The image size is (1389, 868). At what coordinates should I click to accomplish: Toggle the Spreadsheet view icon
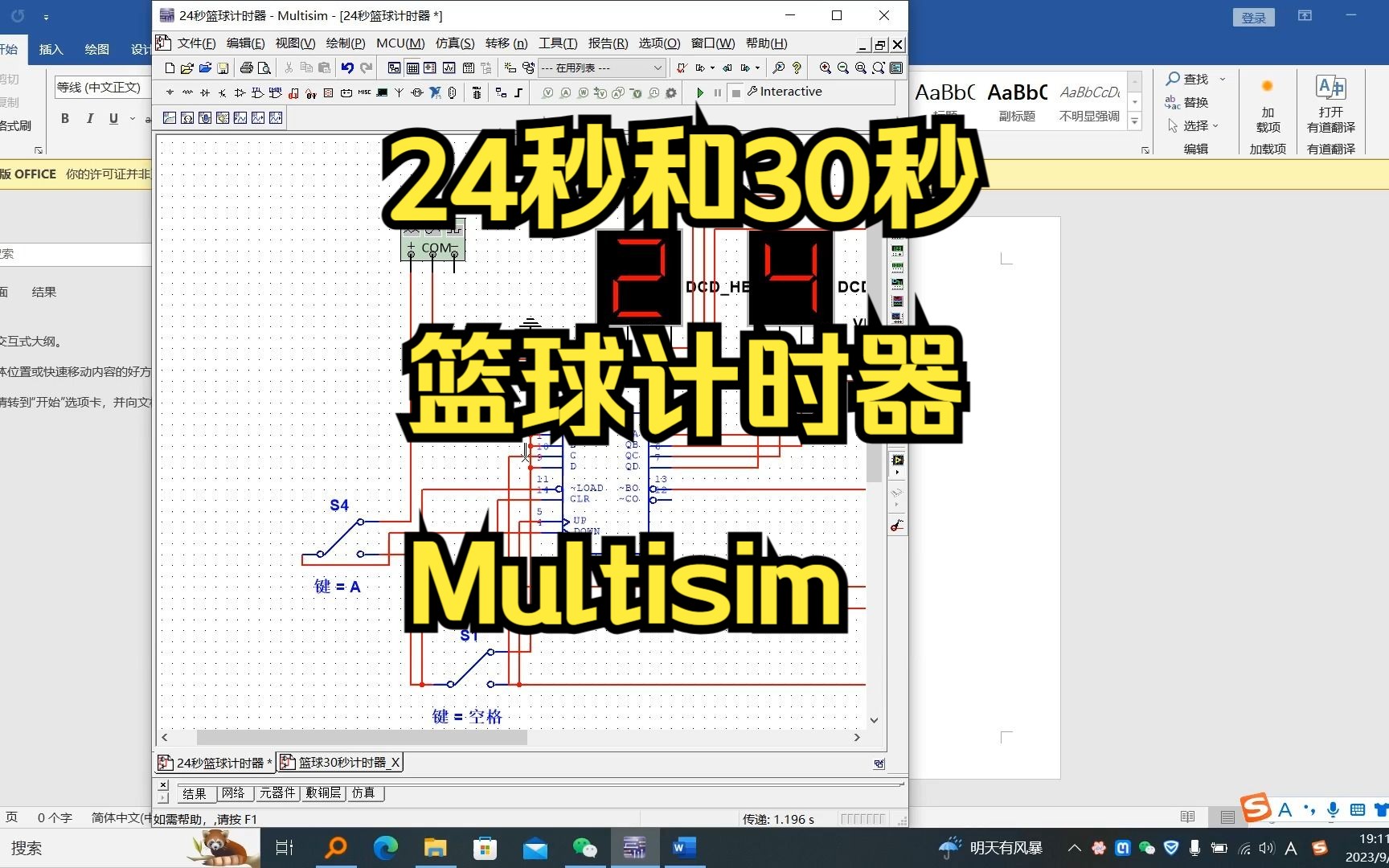click(x=412, y=68)
